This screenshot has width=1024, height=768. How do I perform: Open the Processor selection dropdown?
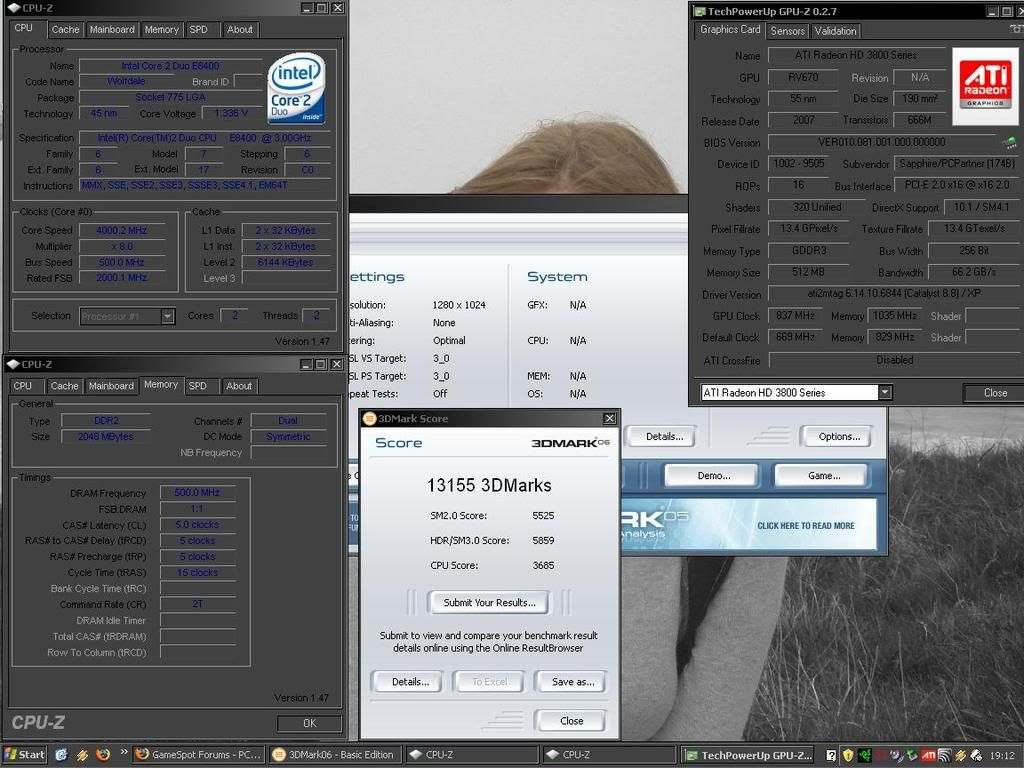coord(168,316)
